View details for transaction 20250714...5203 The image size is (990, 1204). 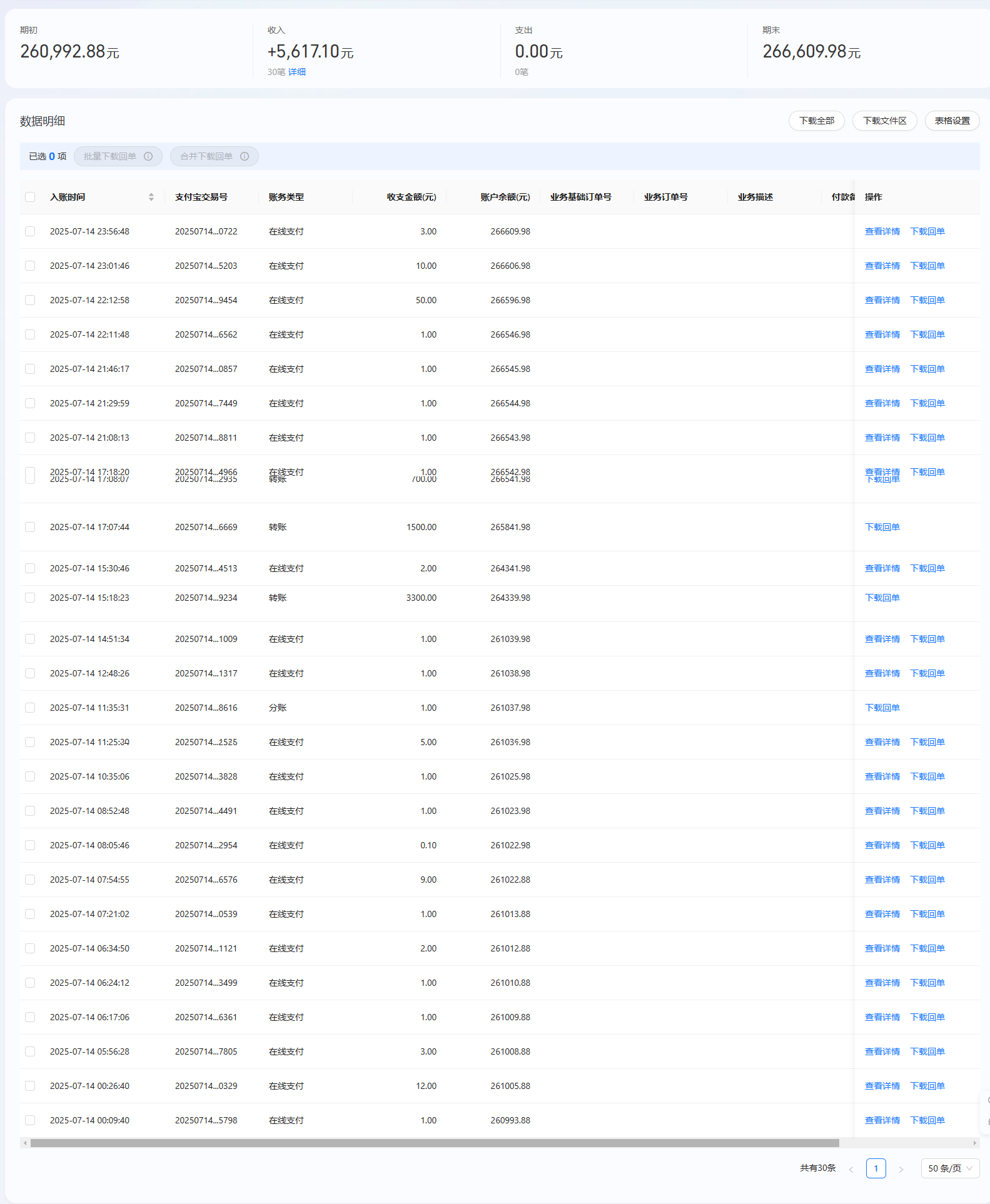pyautogui.click(x=882, y=266)
